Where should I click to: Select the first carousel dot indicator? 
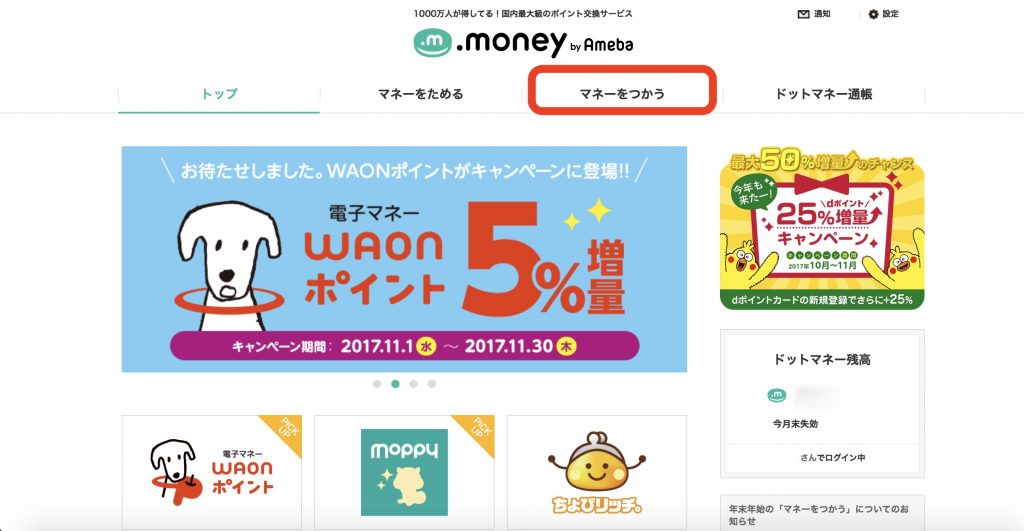377,384
